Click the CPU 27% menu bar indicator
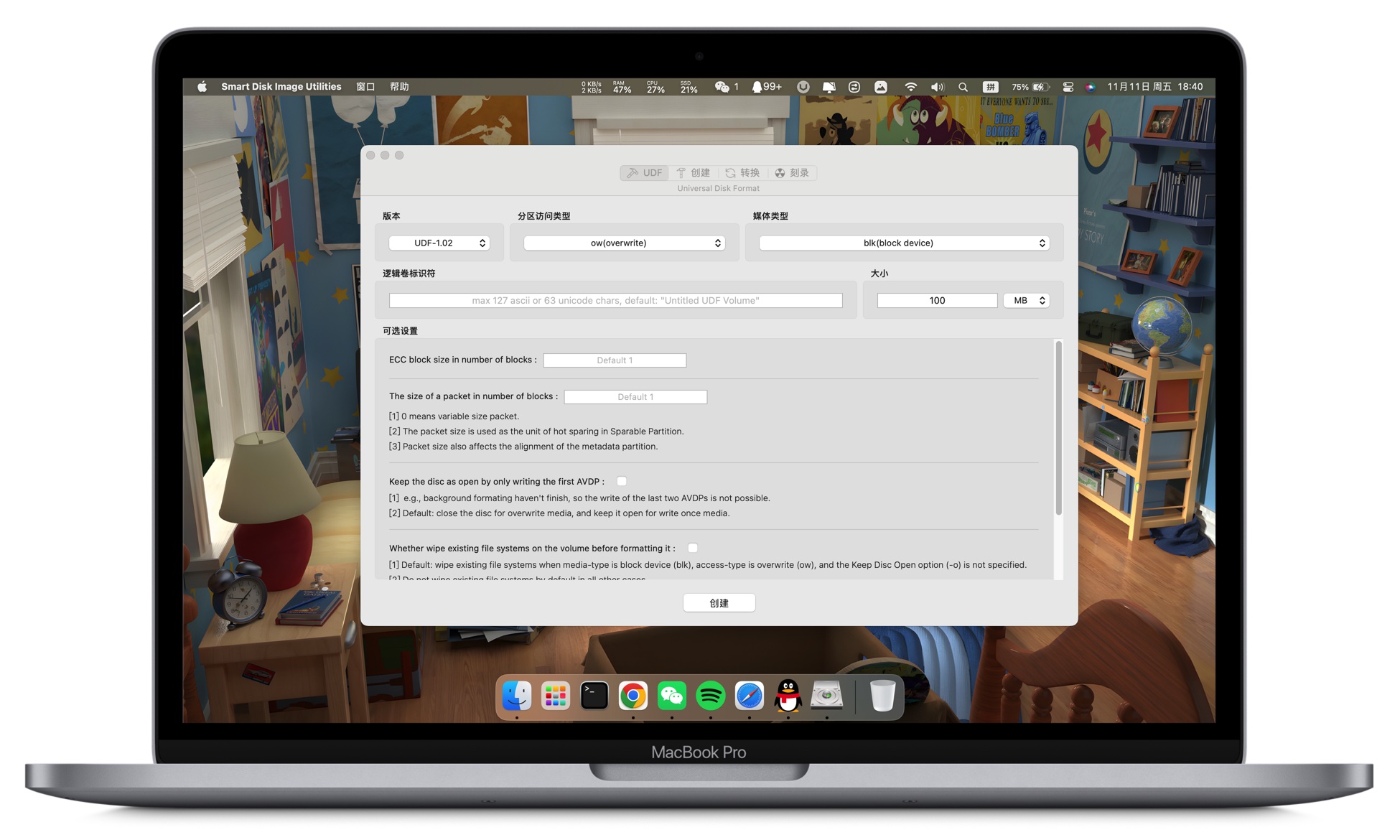Viewport: 1400px width, 840px height. coord(655,87)
